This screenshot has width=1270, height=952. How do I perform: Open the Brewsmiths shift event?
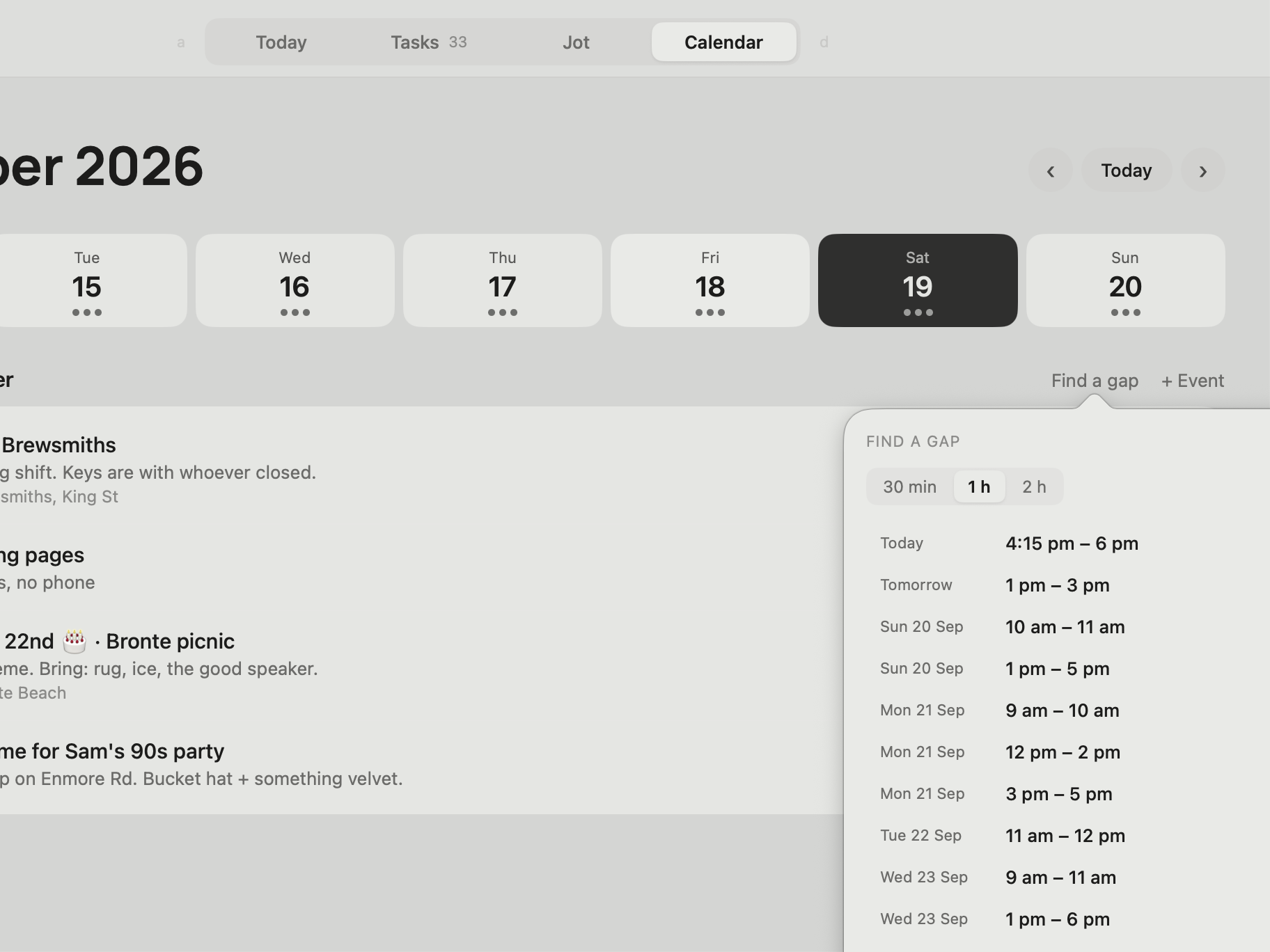click(x=421, y=470)
